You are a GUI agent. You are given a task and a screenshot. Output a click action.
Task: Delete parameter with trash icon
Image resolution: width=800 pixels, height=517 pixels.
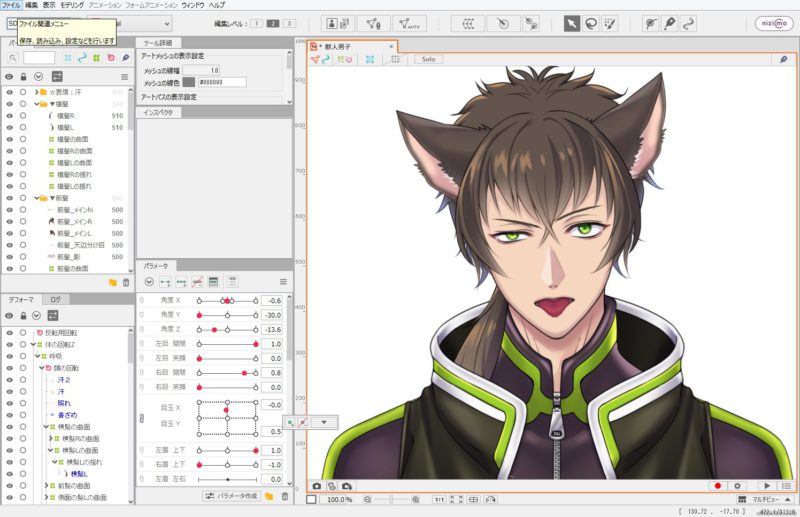coord(285,496)
